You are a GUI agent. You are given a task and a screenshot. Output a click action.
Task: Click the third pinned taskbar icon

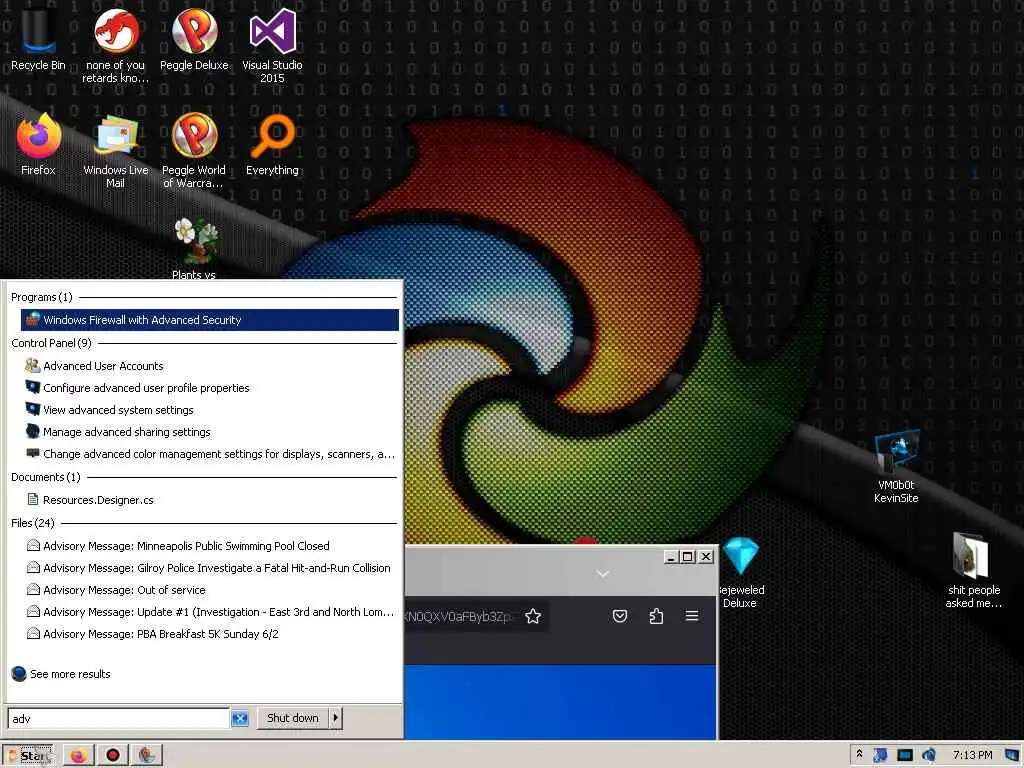[x=147, y=756]
